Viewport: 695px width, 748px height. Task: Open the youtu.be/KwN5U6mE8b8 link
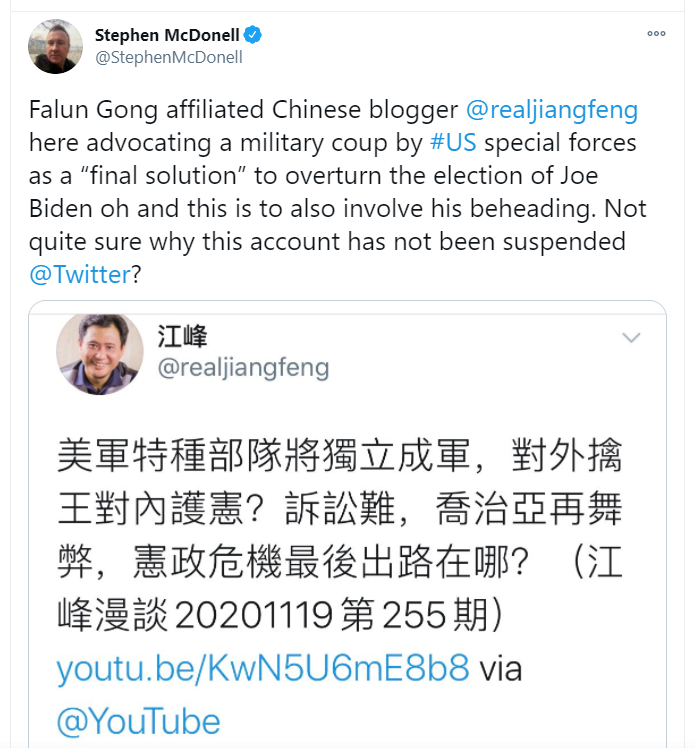point(263,668)
